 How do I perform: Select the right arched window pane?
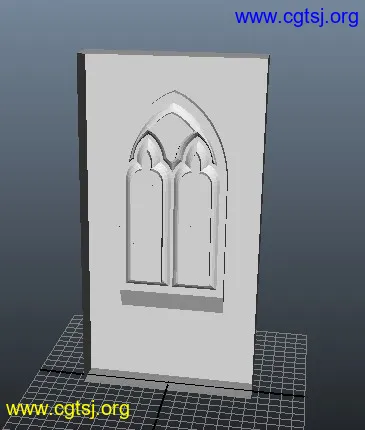click(193, 230)
